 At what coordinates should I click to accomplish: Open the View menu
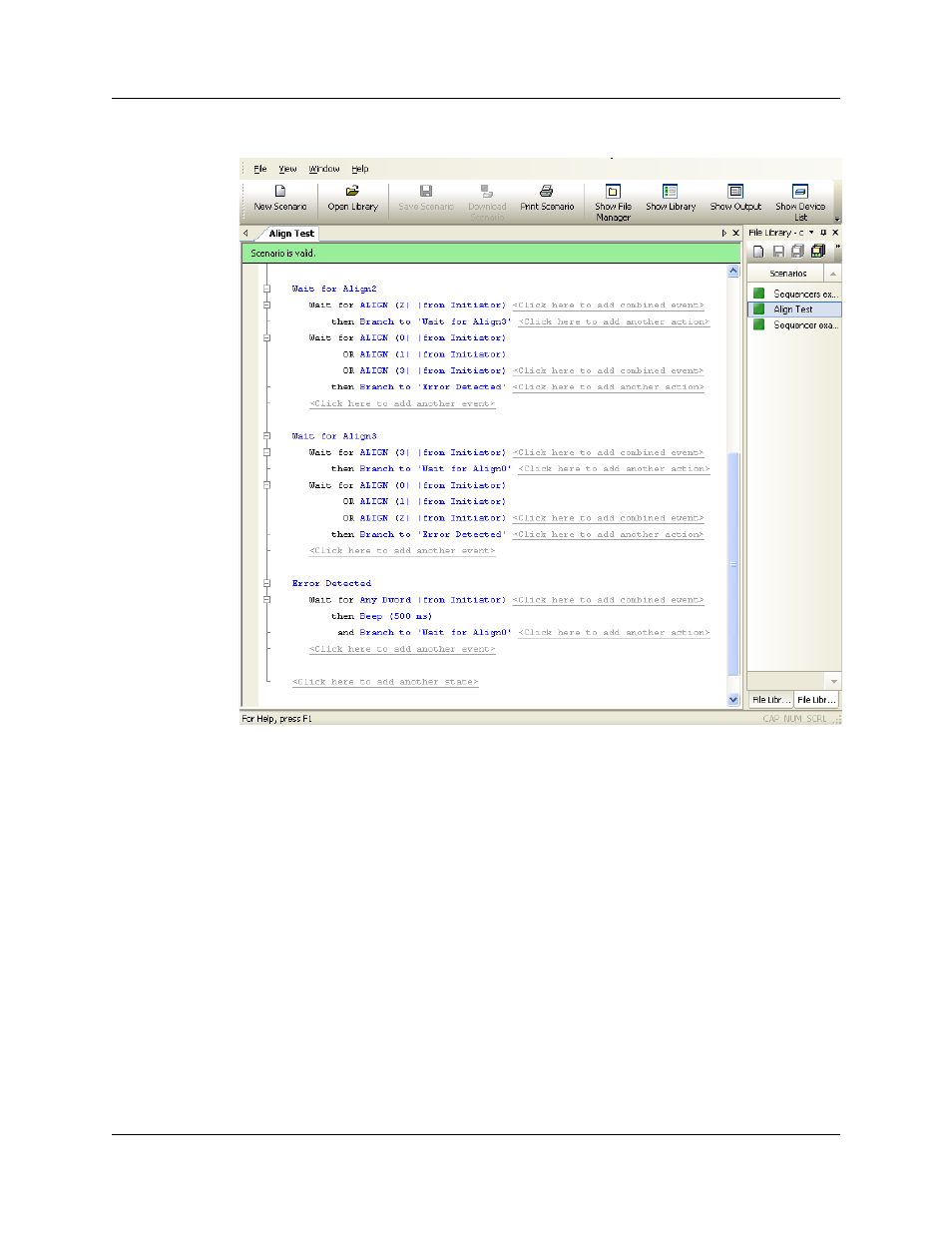point(287,169)
